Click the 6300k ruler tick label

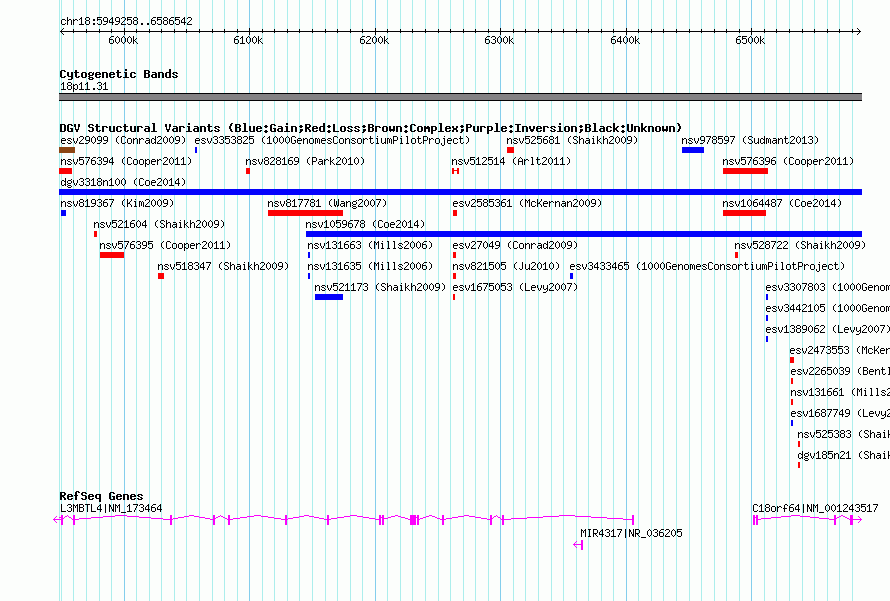point(499,40)
